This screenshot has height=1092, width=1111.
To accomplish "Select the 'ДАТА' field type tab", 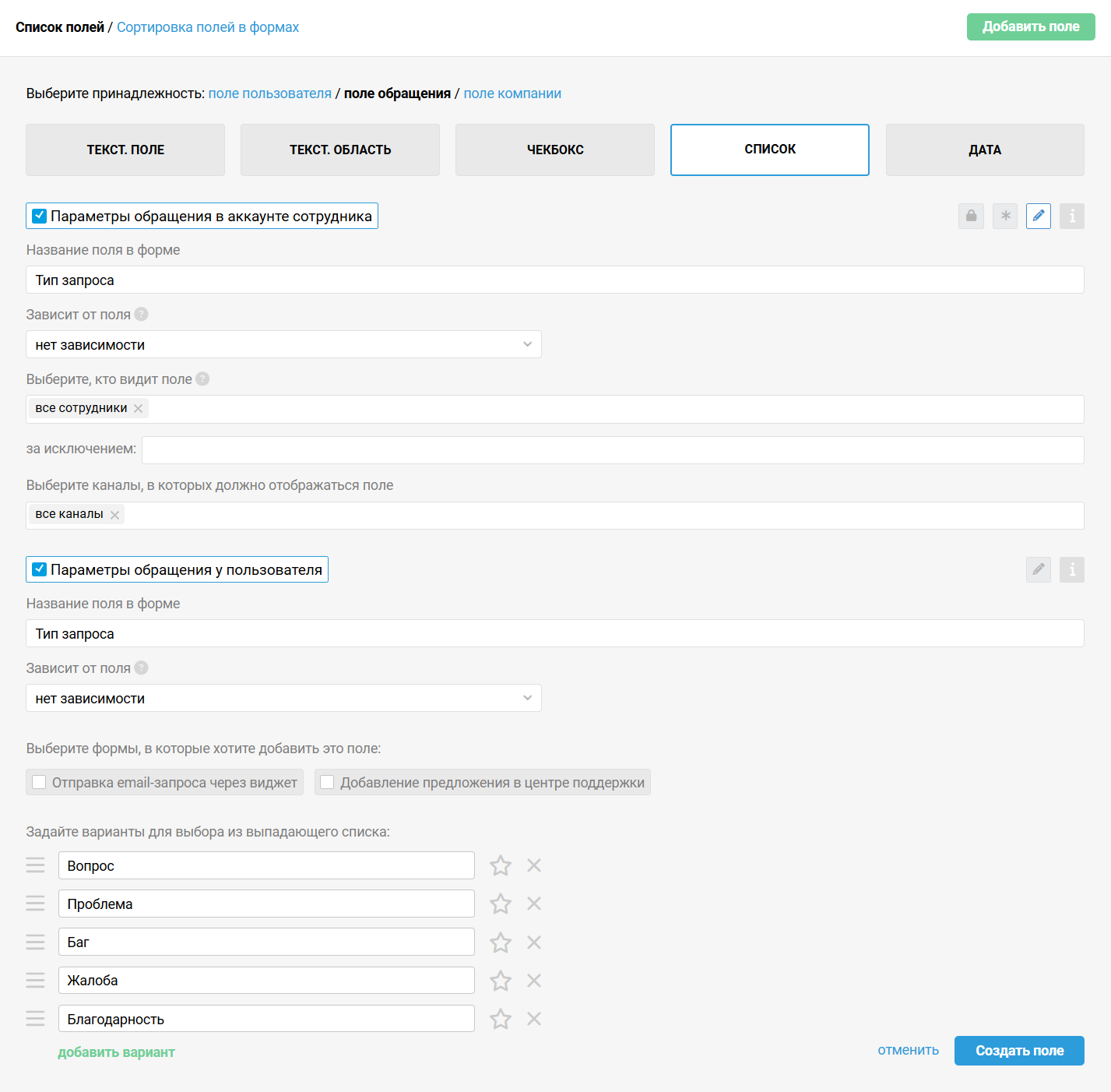I will coord(985,150).
